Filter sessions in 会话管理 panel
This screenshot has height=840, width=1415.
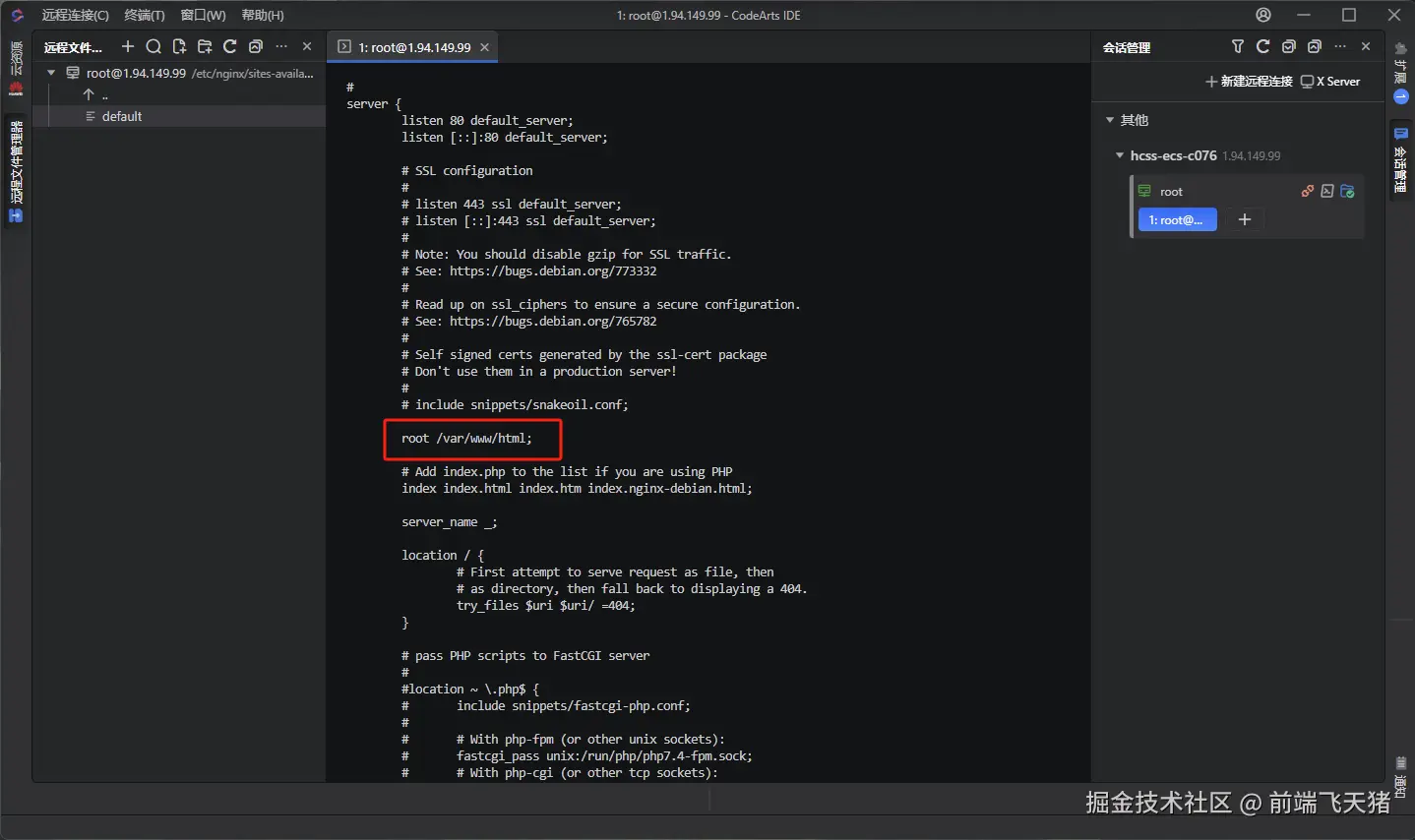point(1238,46)
